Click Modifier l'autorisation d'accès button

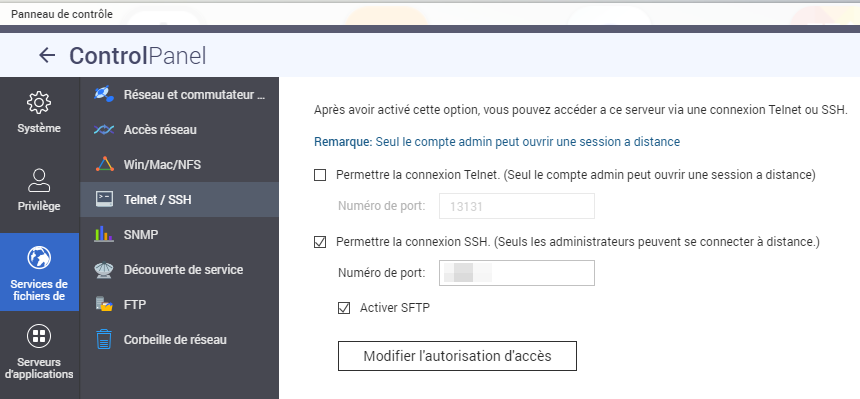pyautogui.click(x=457, y=356)
